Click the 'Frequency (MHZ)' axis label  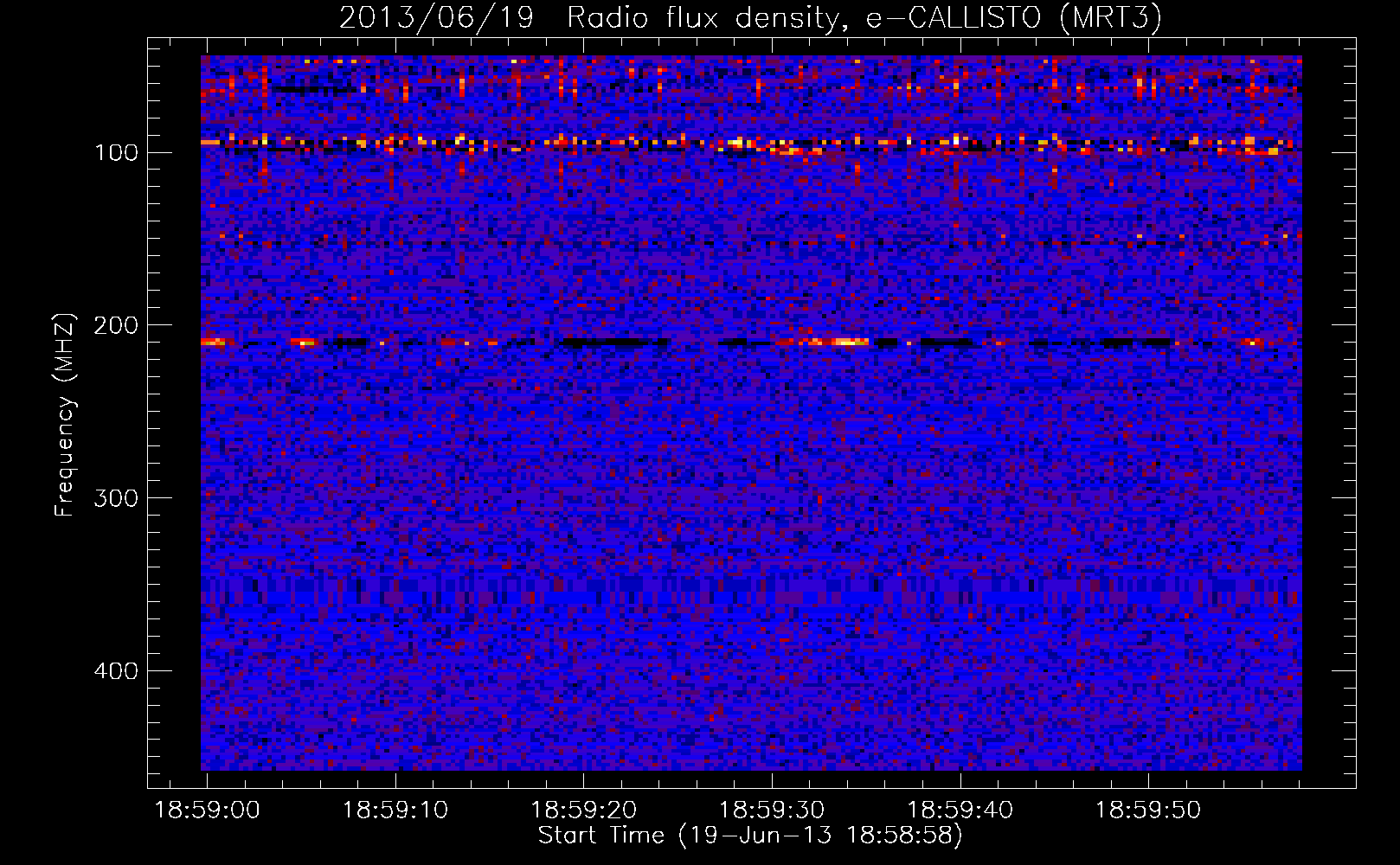(x=65, y=415)
